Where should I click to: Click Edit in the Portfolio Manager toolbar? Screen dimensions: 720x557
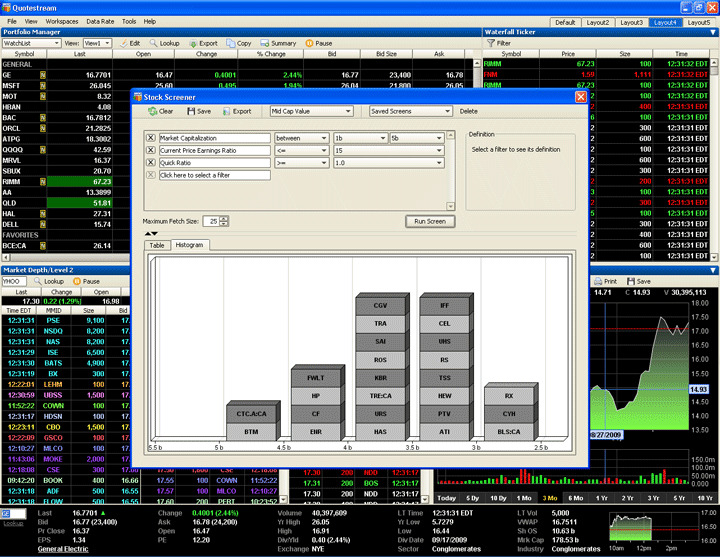(x=128, y=44)
